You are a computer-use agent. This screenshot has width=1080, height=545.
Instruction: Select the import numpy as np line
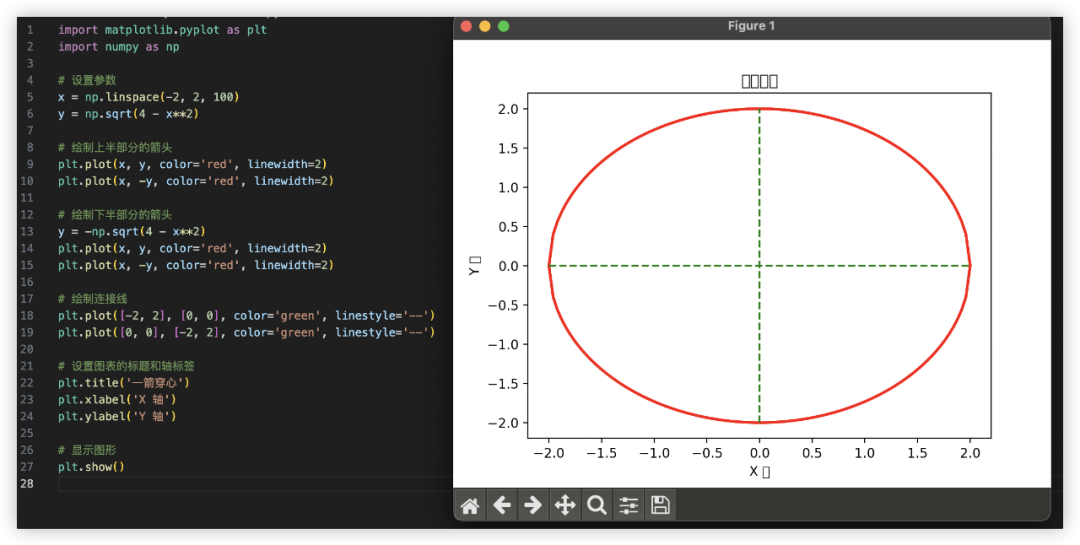point(118,47)
